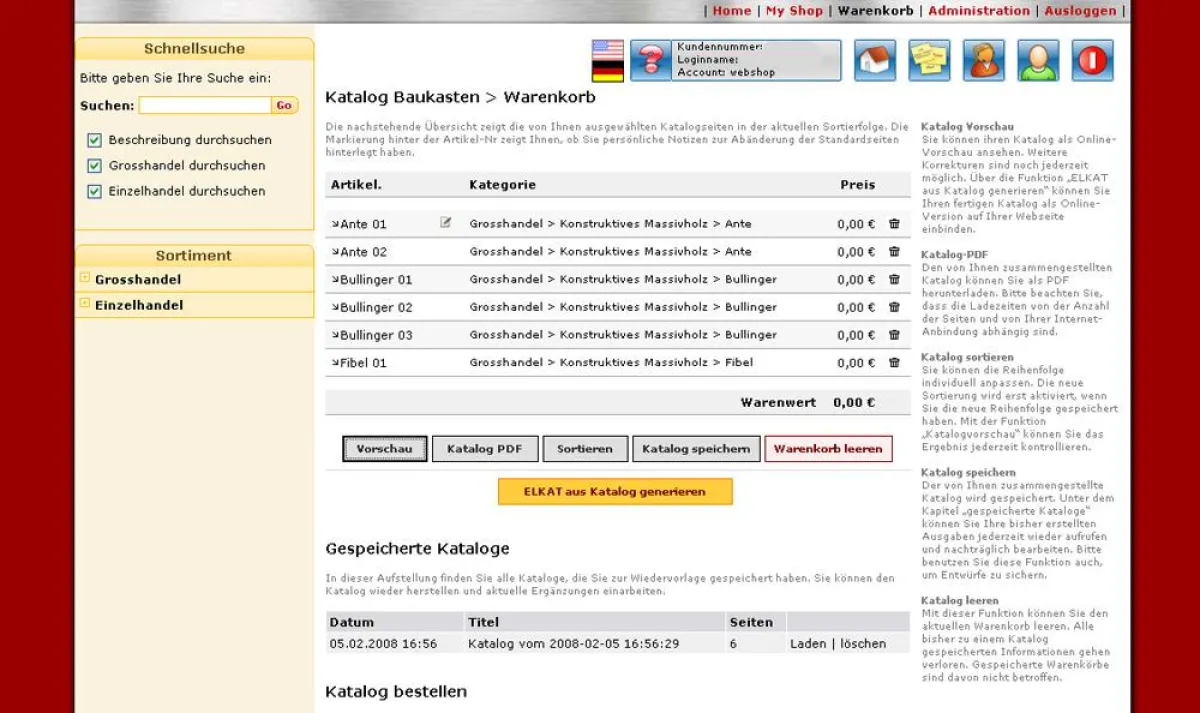Click the support contact person icon
Viewport: 1200px width, 713px height.
[x=983, y=60]
